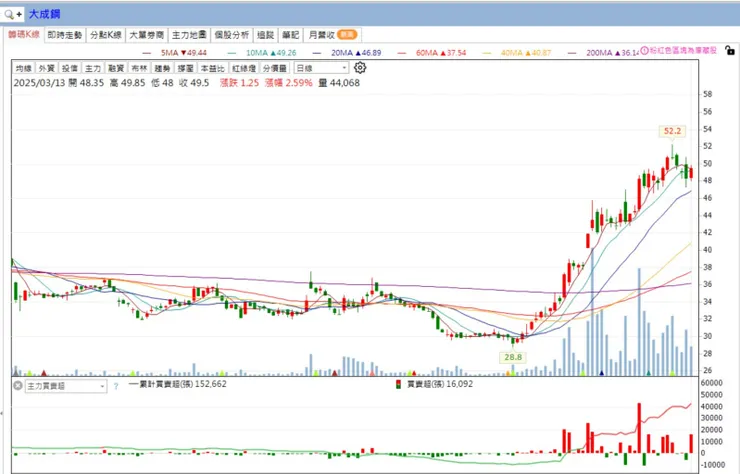This screenshot has height=474, width=740.
Task: Toggle the 外資 overlay button
Action: pyautogui.click(x=47, y=68)
